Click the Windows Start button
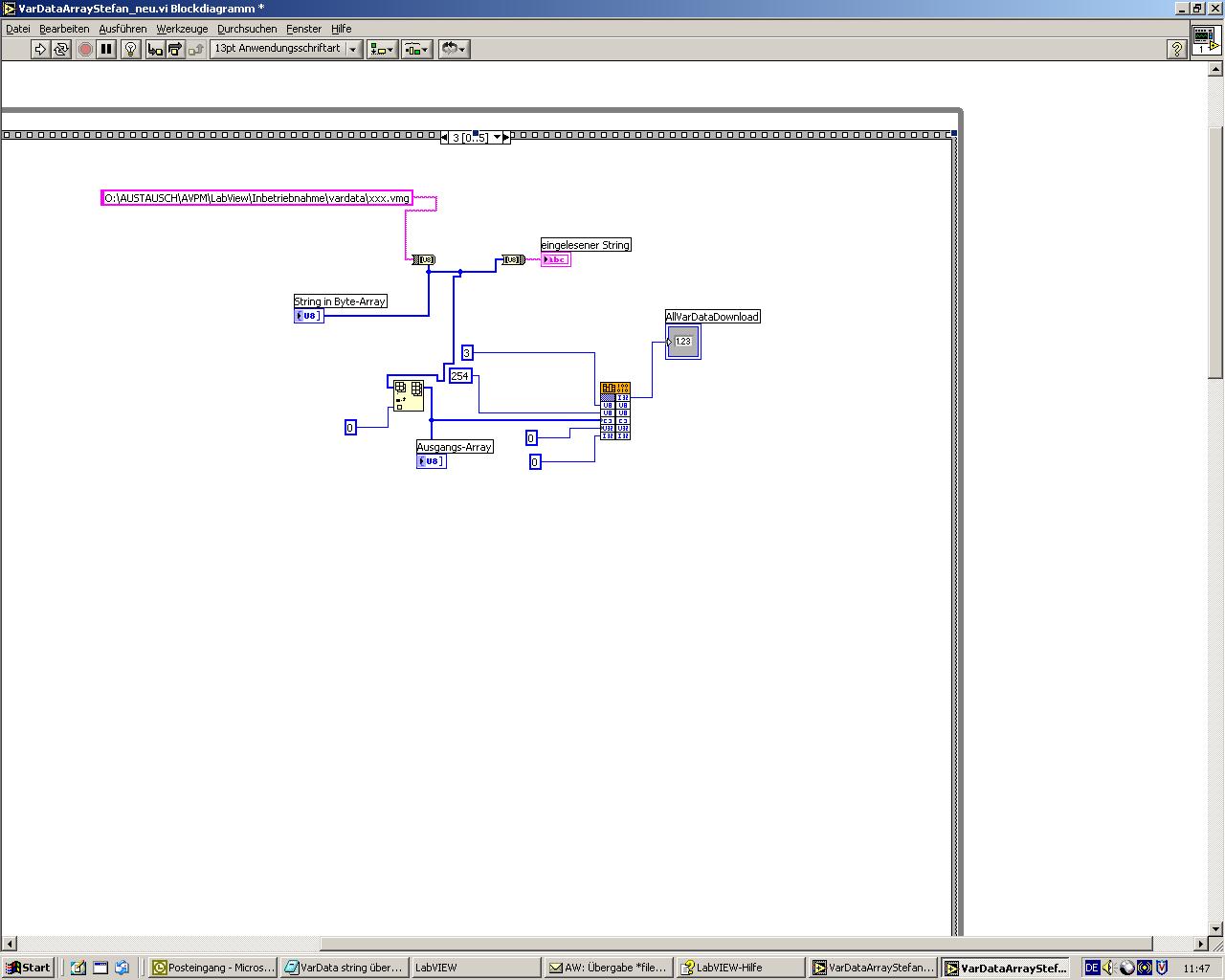The width and height of the screenshot is (1225, 980). pyautogui.click(x=28, y=968)
